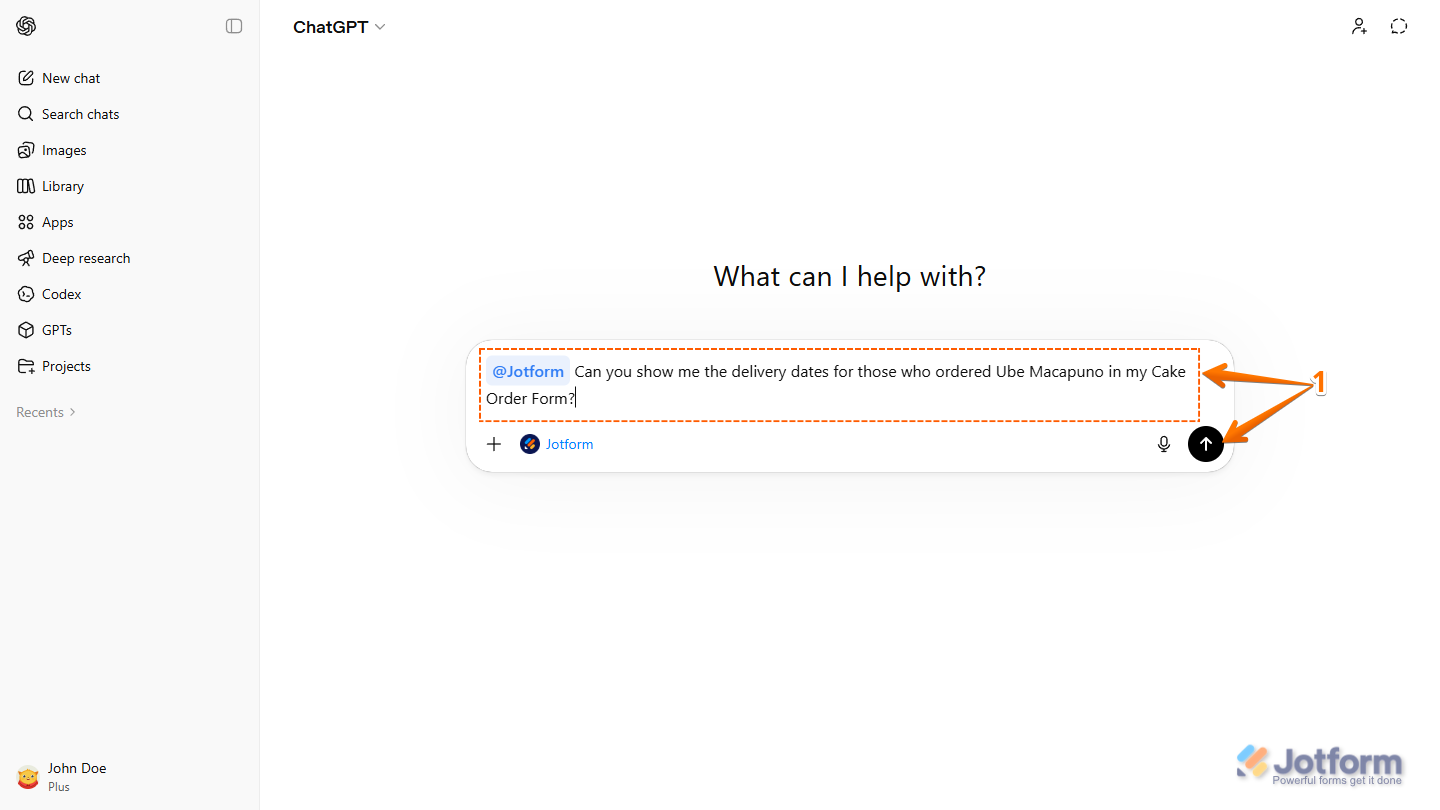This screenshot has height=810, width=1440.
Task: Open attachment options with the plus icon
Action: point(493,444)
